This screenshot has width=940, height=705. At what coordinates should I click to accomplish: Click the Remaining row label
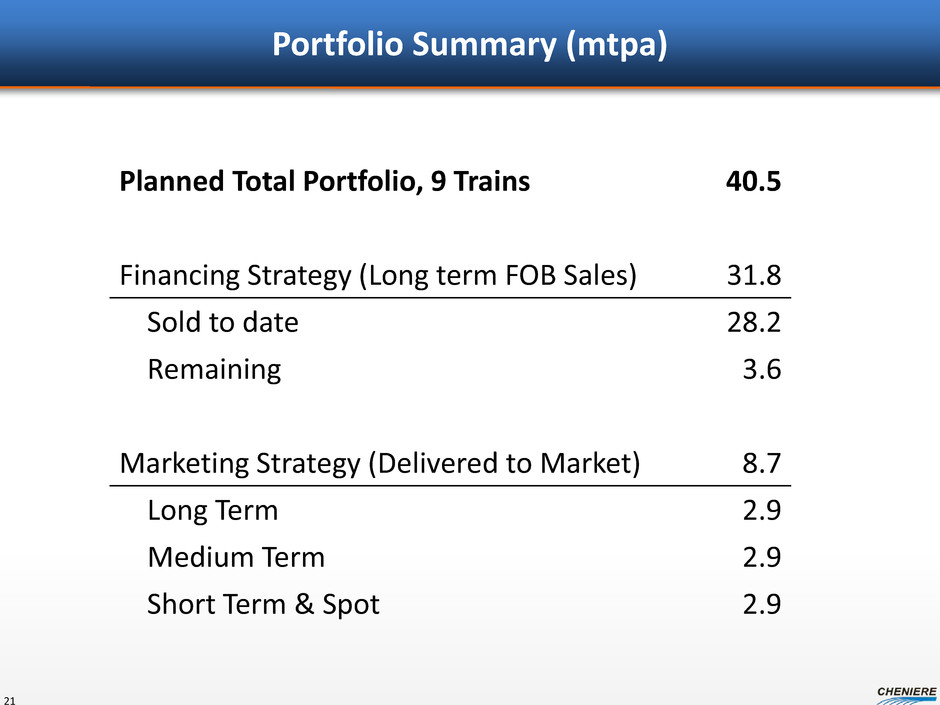(x=214, y=370)
